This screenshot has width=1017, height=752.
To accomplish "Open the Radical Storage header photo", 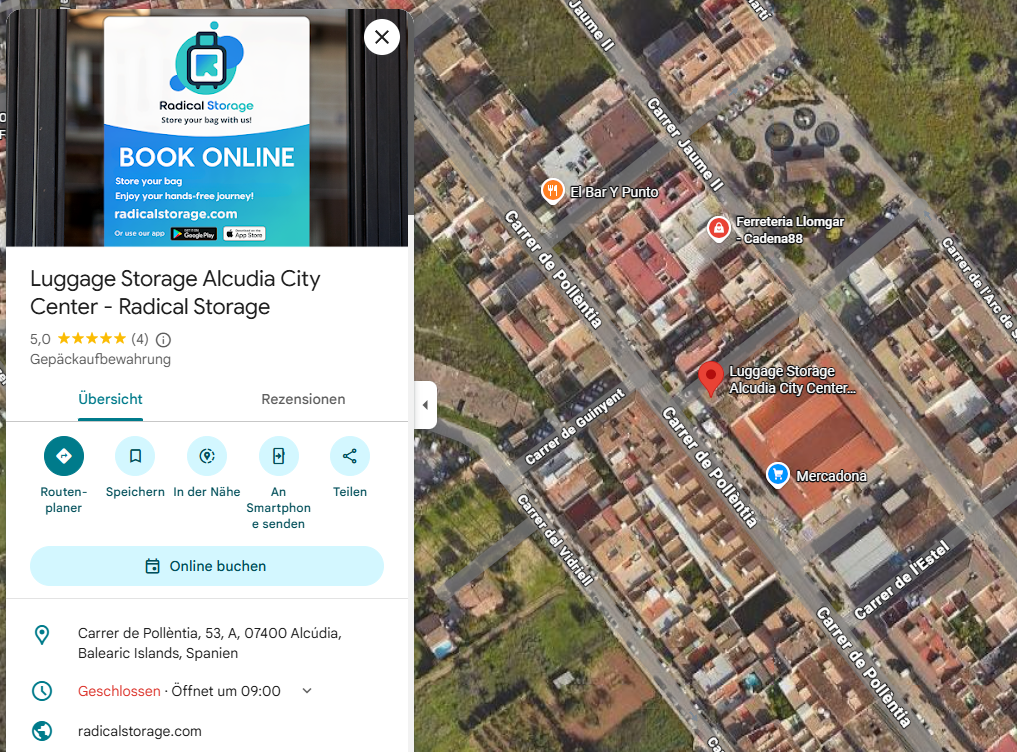I will [206, 130].
